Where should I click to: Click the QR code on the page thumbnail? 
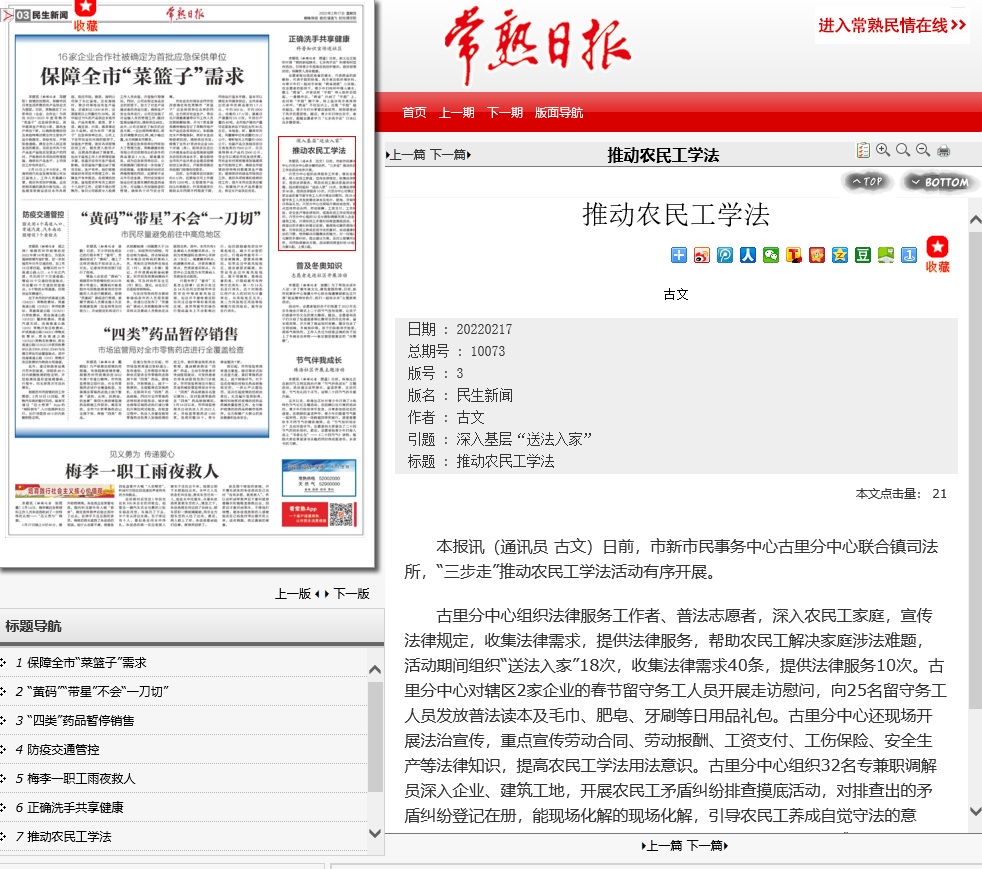pyautogui.click(x=341, y=515)
